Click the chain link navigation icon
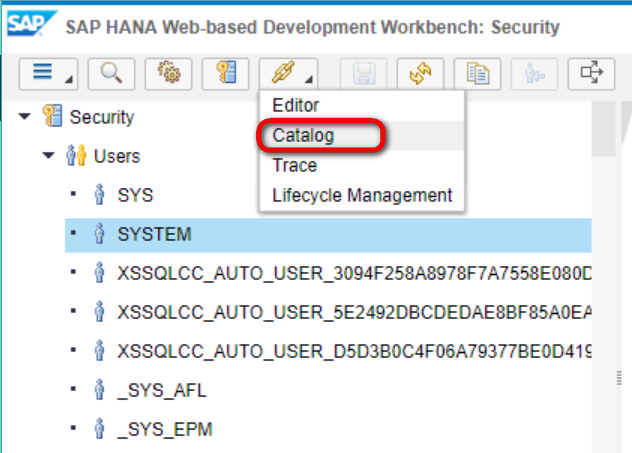Image resolution: width=632 pixels, height=453 pixels. tap(289, 73)
